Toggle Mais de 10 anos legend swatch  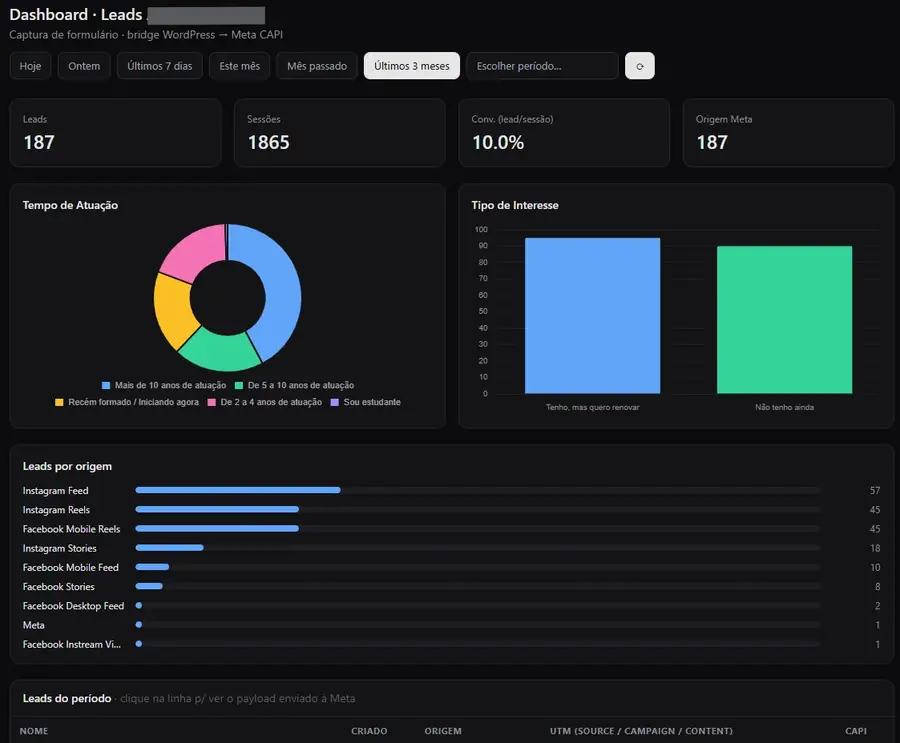point(106,385)
